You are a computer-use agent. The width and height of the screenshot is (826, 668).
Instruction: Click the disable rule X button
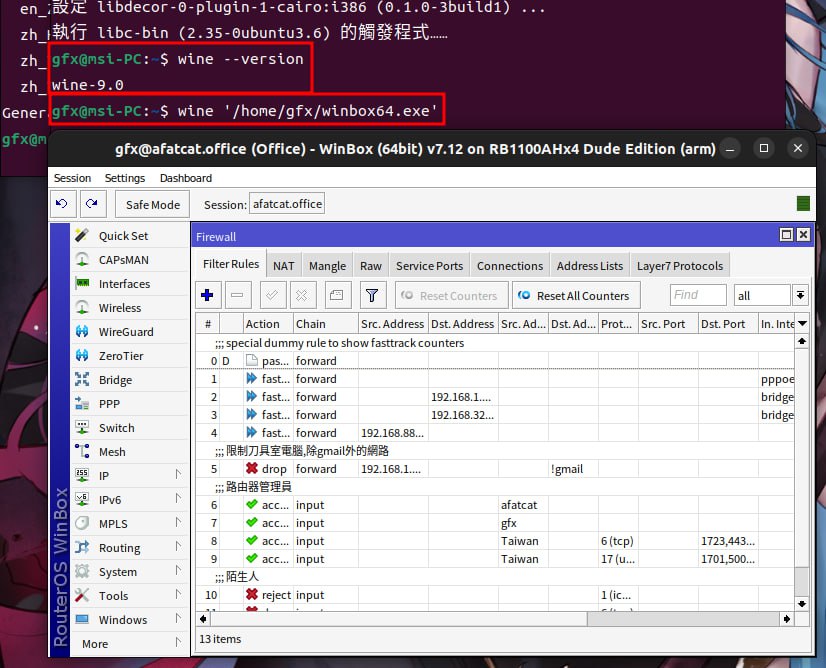click(x=303, y=295)
